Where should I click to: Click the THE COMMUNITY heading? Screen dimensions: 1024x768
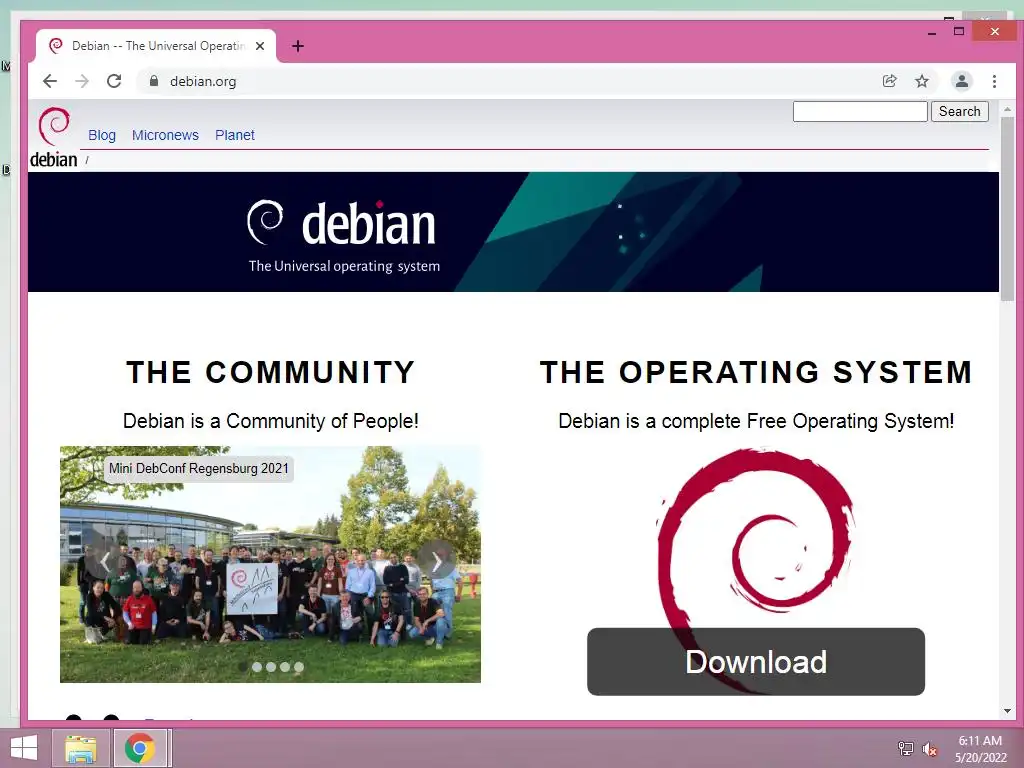[x=270, y=372]
